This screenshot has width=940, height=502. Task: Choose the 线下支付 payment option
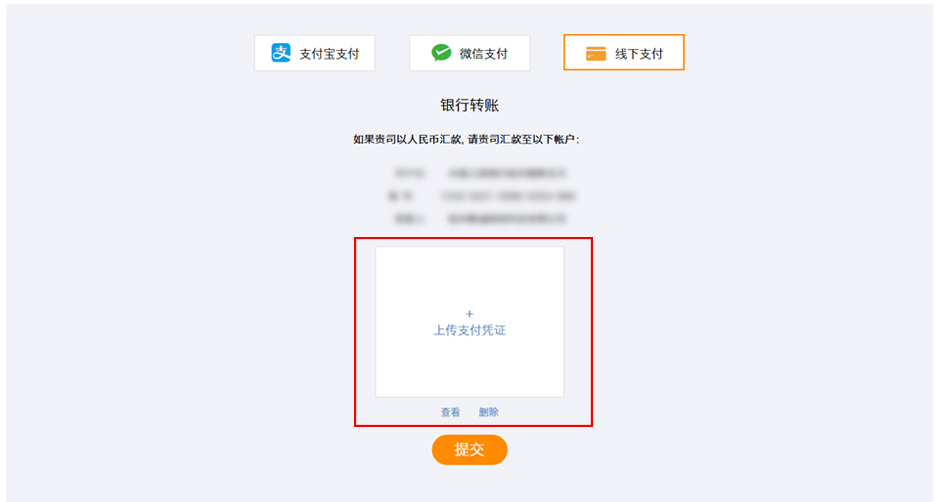pos(623,53)
